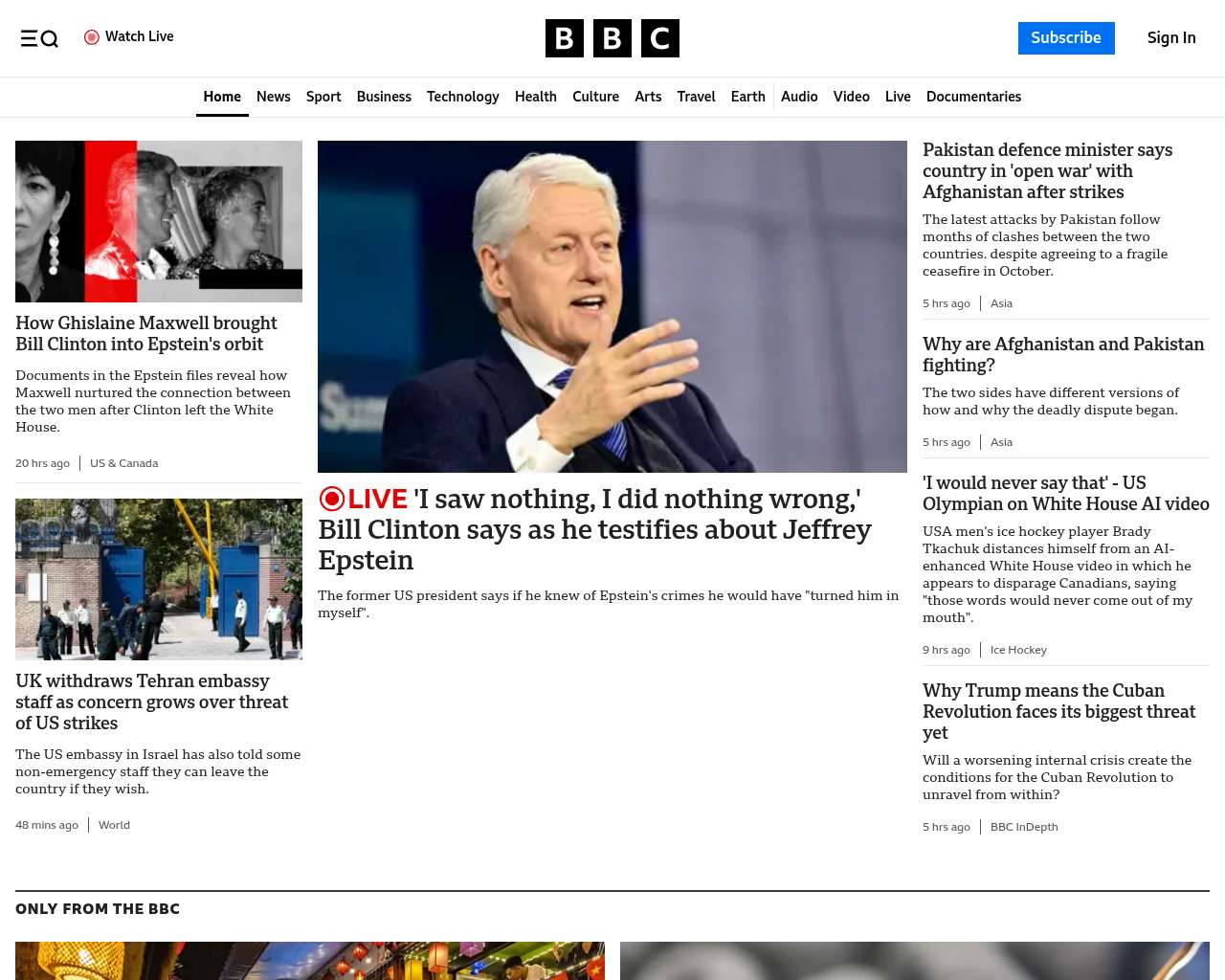
Task: Open 'Why are Afghanistan and Pakistan fighting?' article
Action: [x=1062, y=354]
